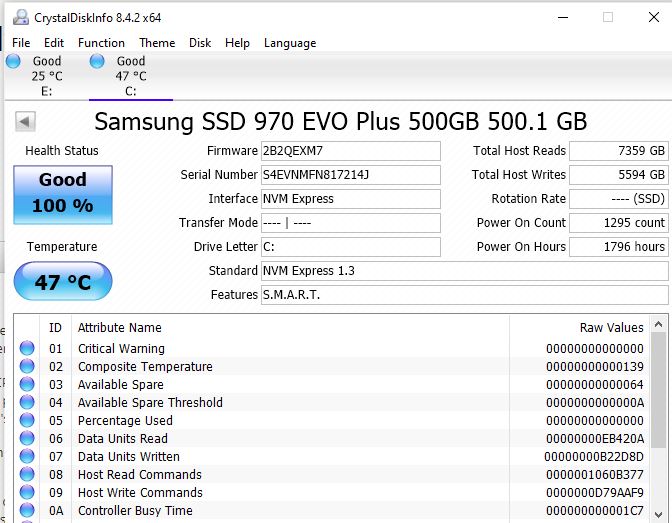The width and height of the screenshot is (672, 523).
Task: Select the Data Units Read attribute name
Action: pos(123,439)
